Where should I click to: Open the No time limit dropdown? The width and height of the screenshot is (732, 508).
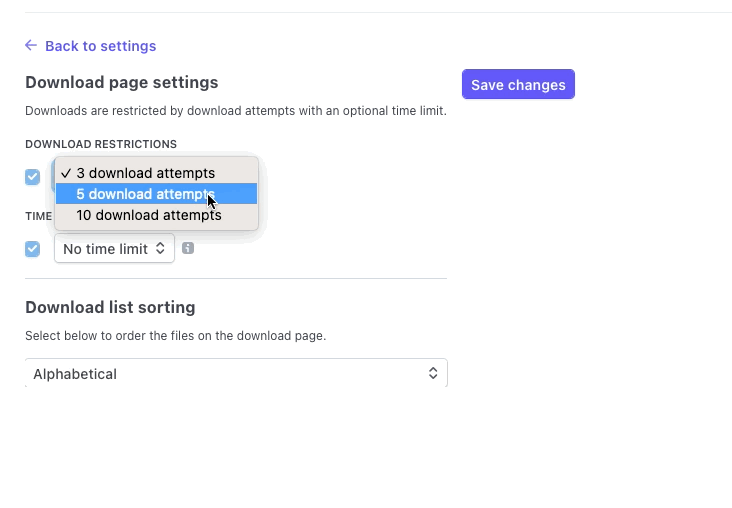tap(105, 249)
